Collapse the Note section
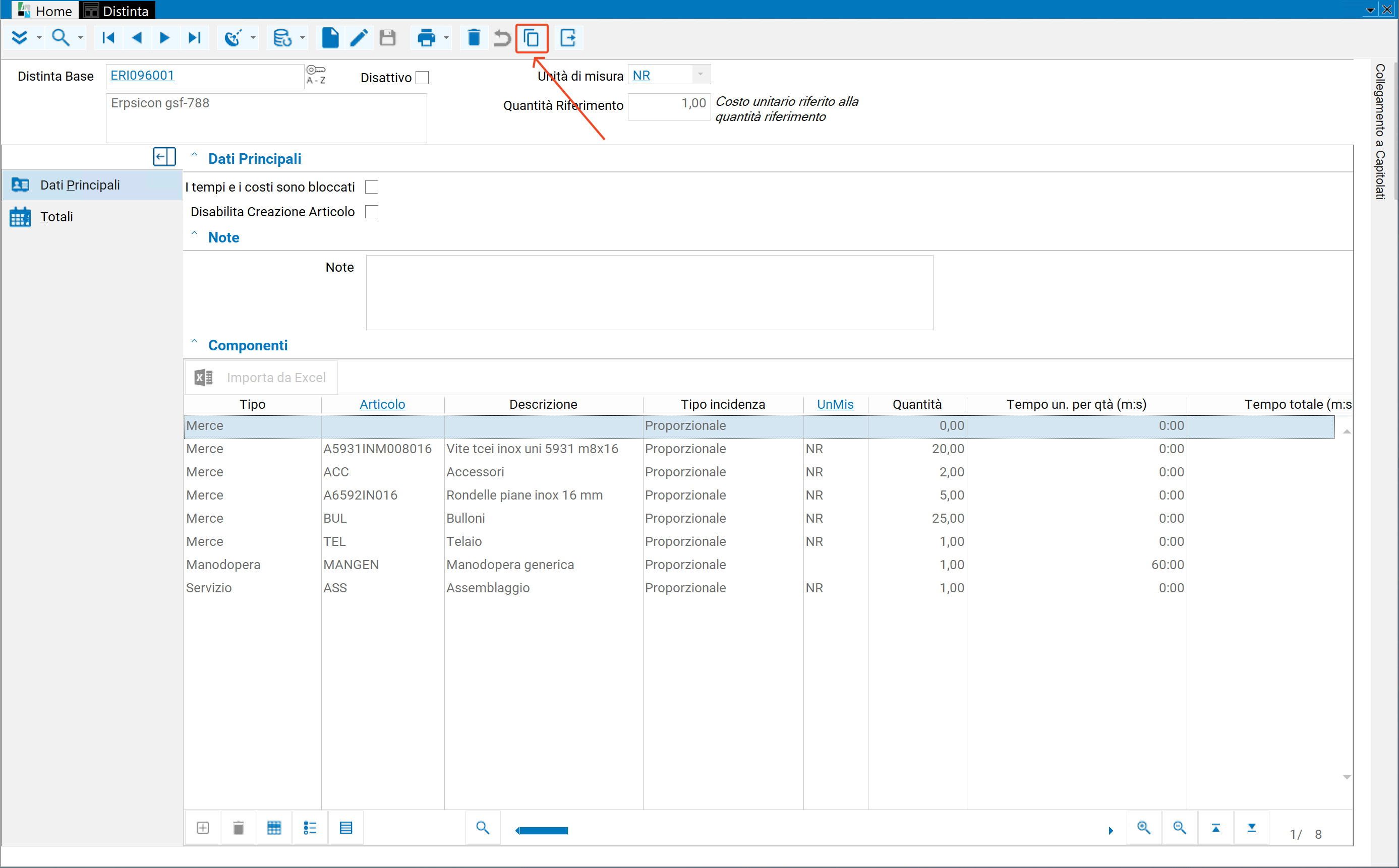The height and width of the screenshot is (868, 1399). pos(194,234)
